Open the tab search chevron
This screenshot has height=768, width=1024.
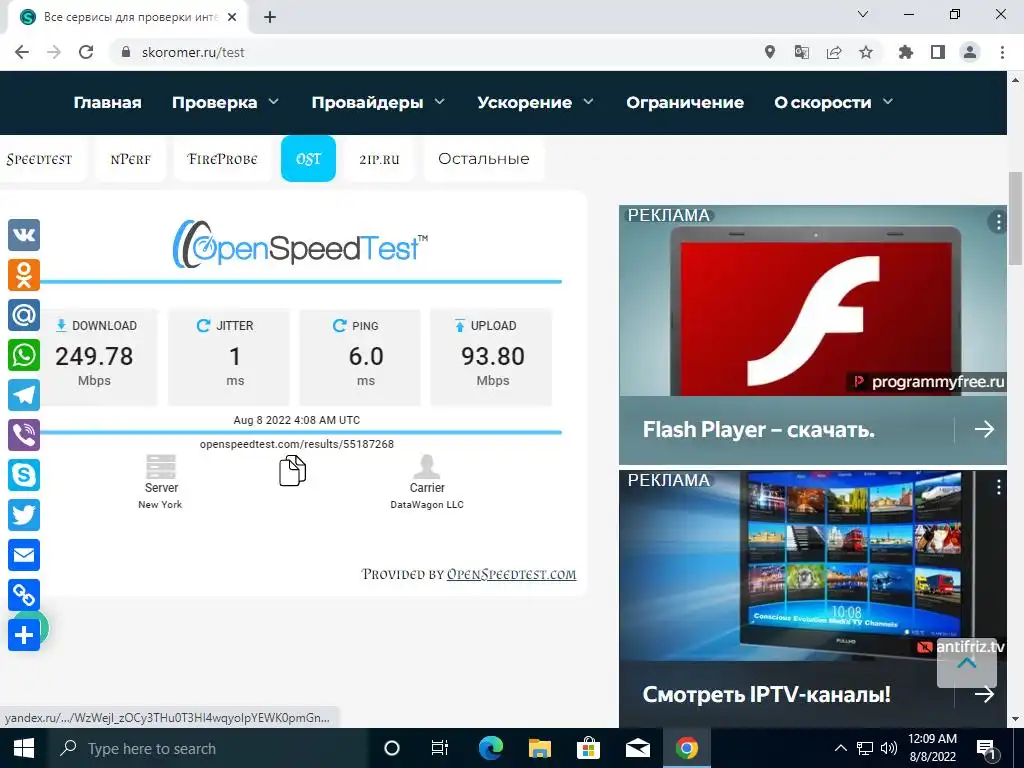coord(863,14)
